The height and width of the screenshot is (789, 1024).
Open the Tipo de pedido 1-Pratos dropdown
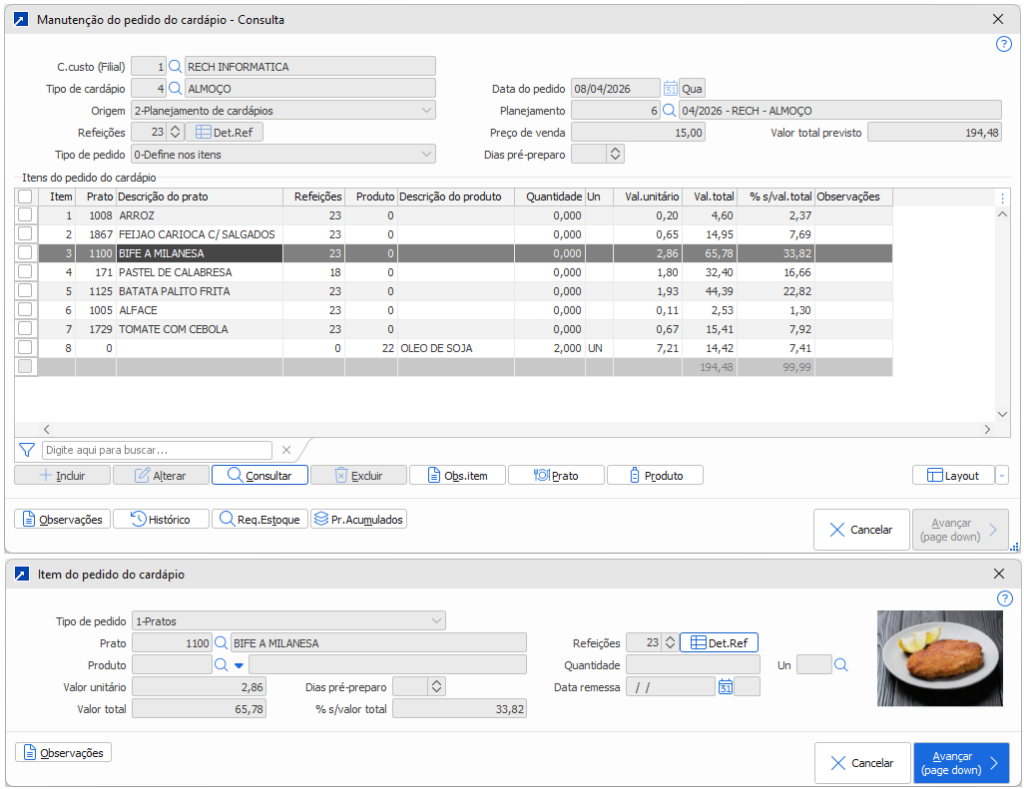pos(436,620)
